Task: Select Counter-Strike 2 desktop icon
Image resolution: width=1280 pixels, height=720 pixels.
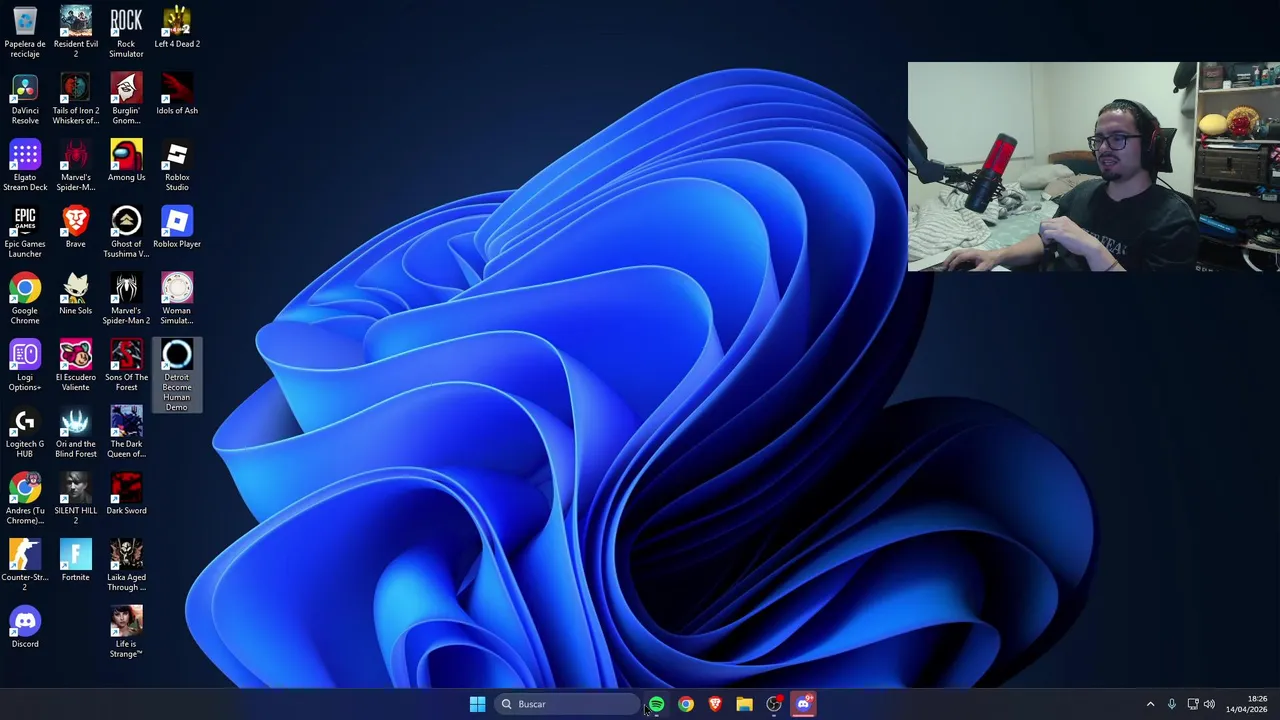Action: 25,565
